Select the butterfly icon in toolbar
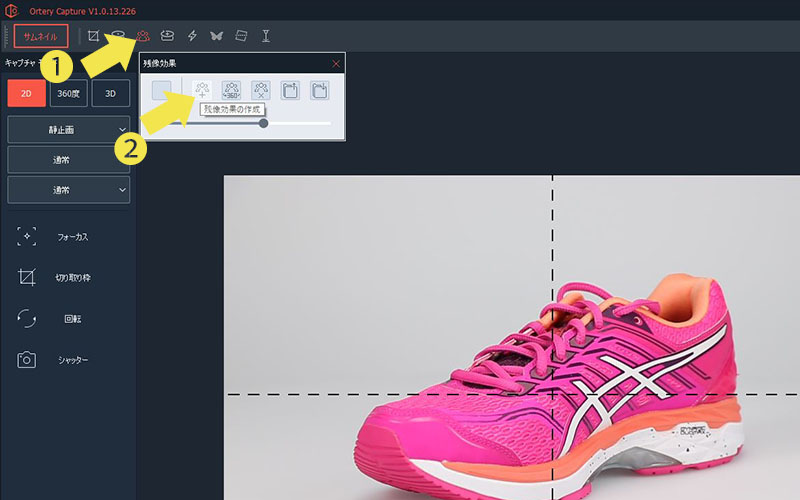The height and width of the screenshot is (500, 800). tap(216, 36)
